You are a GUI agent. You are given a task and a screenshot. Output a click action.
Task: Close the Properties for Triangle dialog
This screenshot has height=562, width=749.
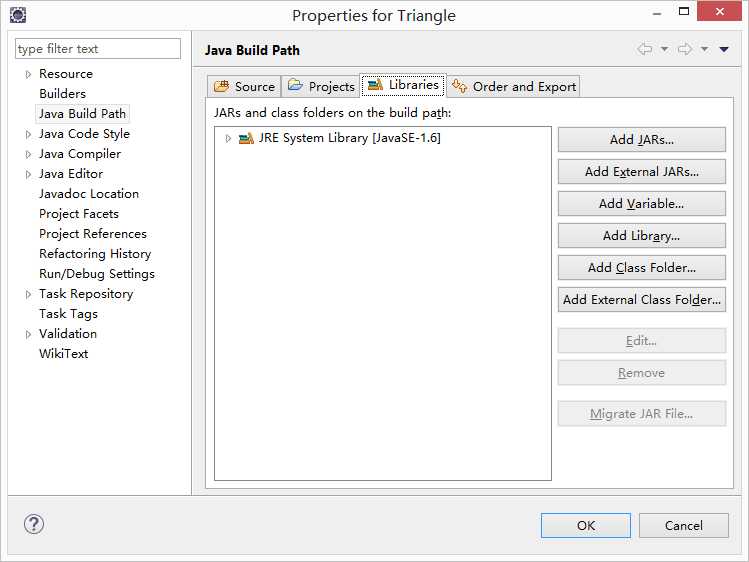pyautogui.click(x=719, y=11)
